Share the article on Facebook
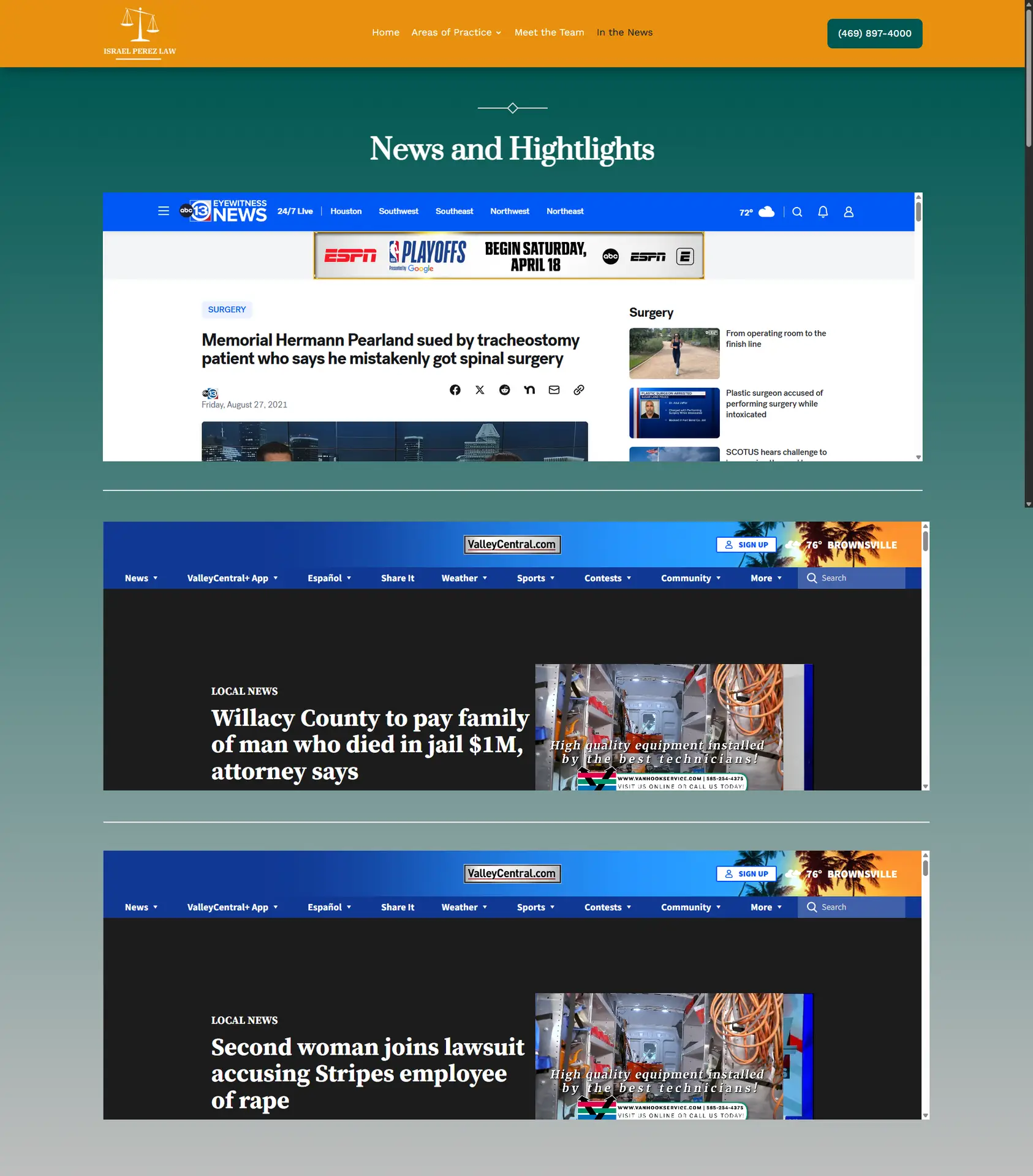The image size is (1033, 1176). pyautogui.click(x=455, y=390)
